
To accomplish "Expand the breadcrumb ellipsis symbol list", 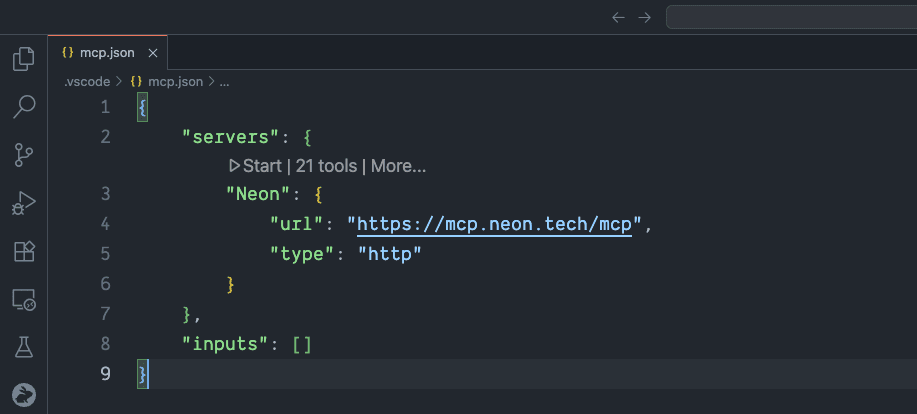I will coord(224,82).
